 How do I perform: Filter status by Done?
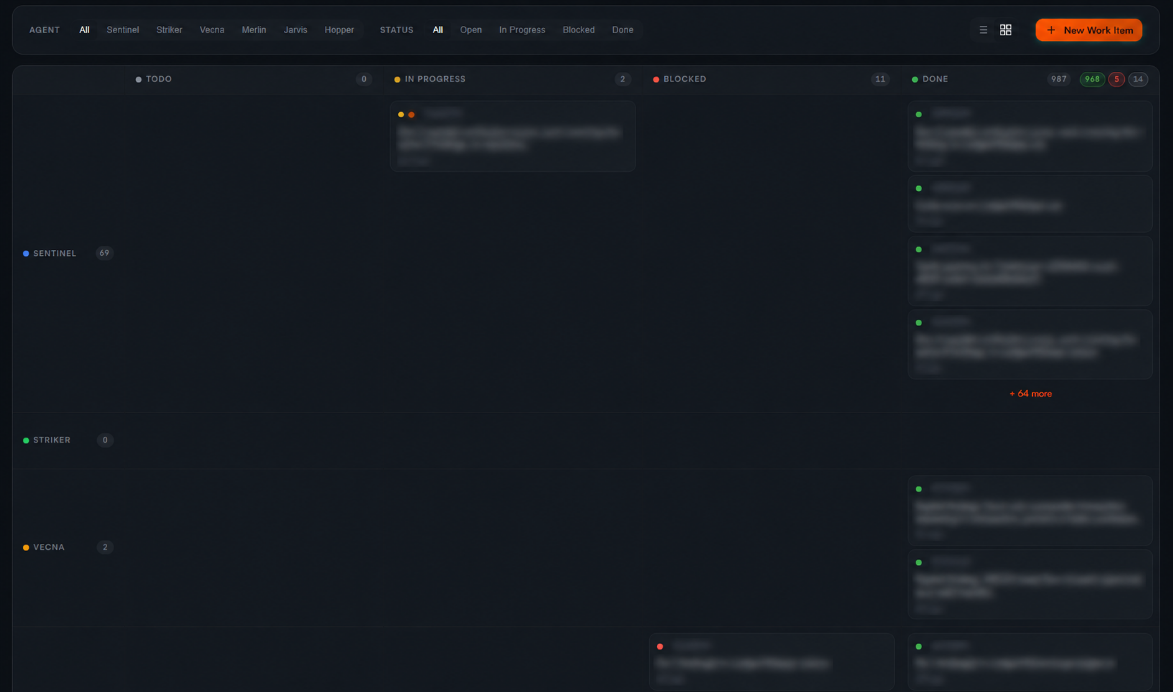click(x=622, y=30)
